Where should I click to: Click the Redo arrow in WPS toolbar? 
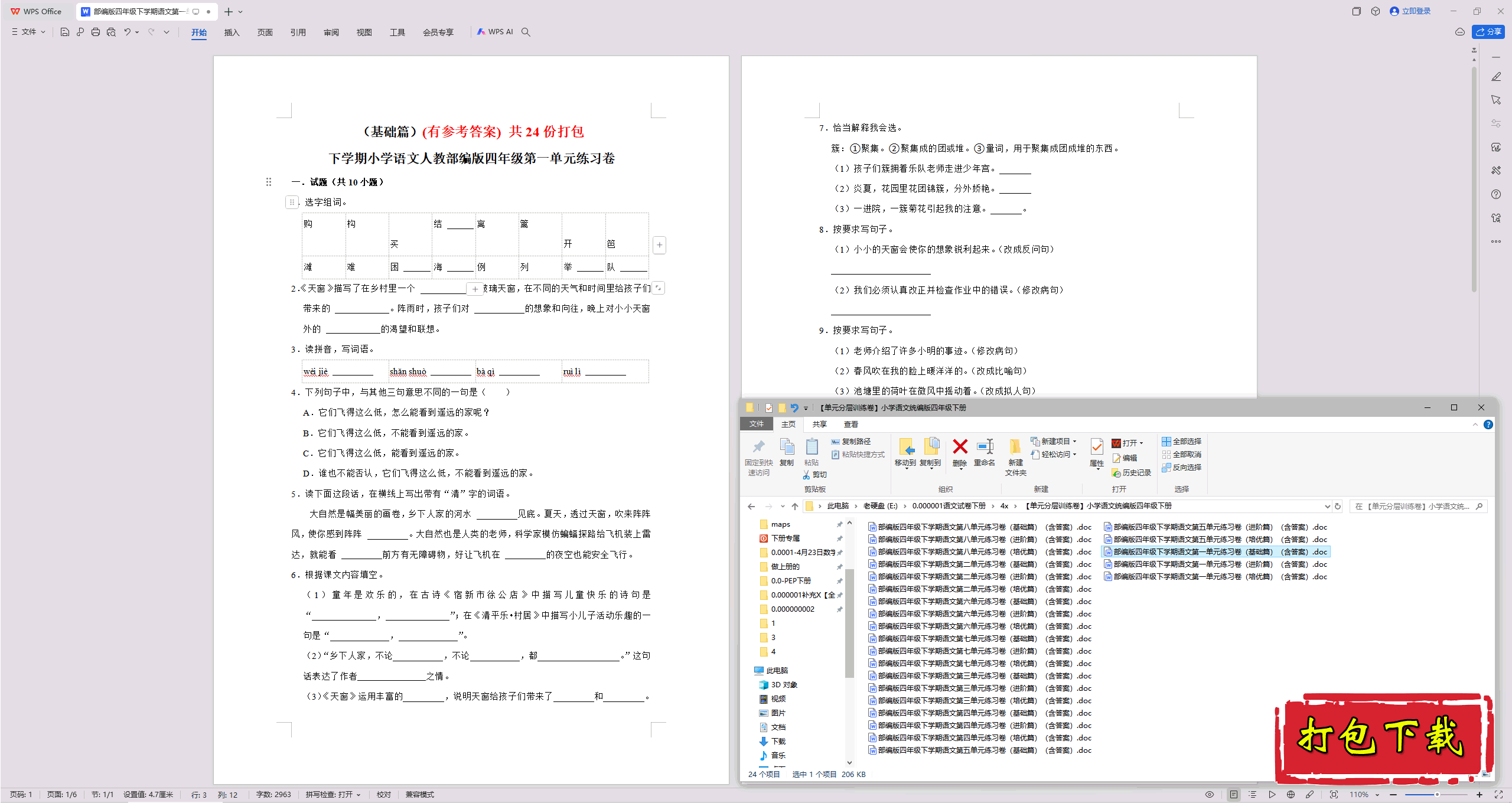pyautogui.click(x=151, y=32)
